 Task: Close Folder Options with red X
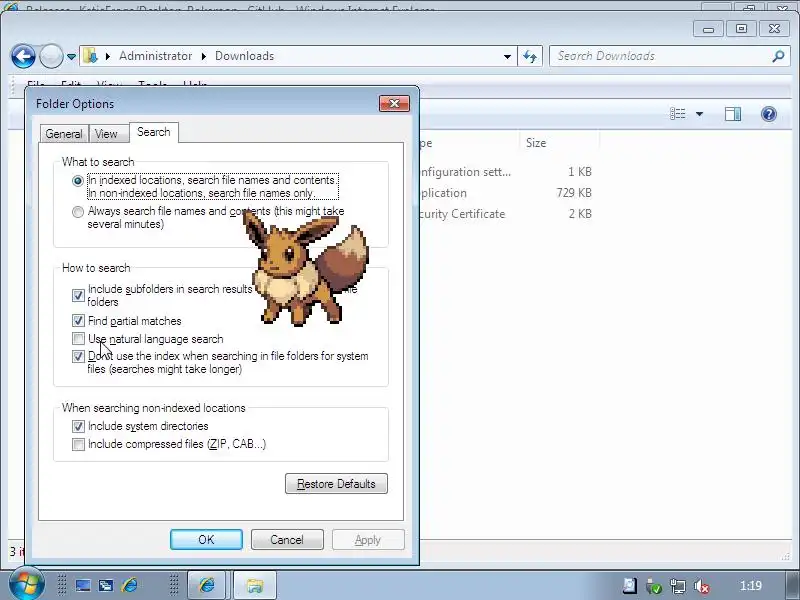(394, 104)
